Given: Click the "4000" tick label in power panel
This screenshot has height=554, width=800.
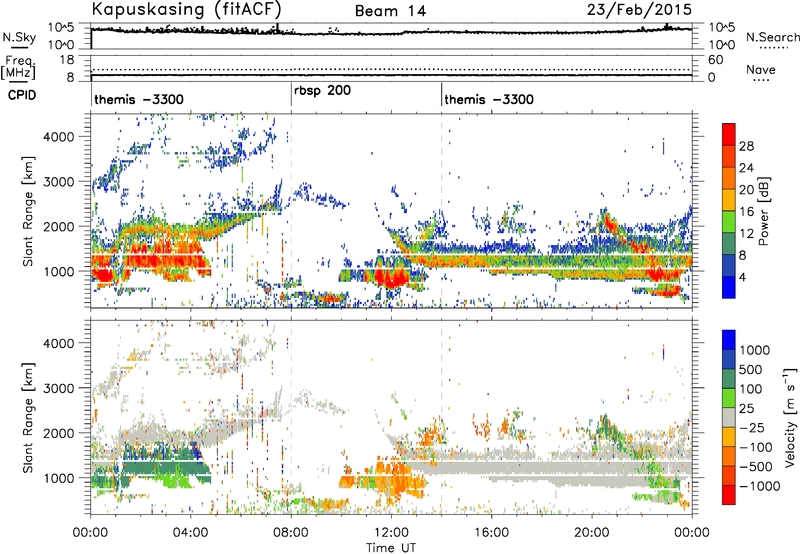Looking at the screenshot, I should coord(59,137).
